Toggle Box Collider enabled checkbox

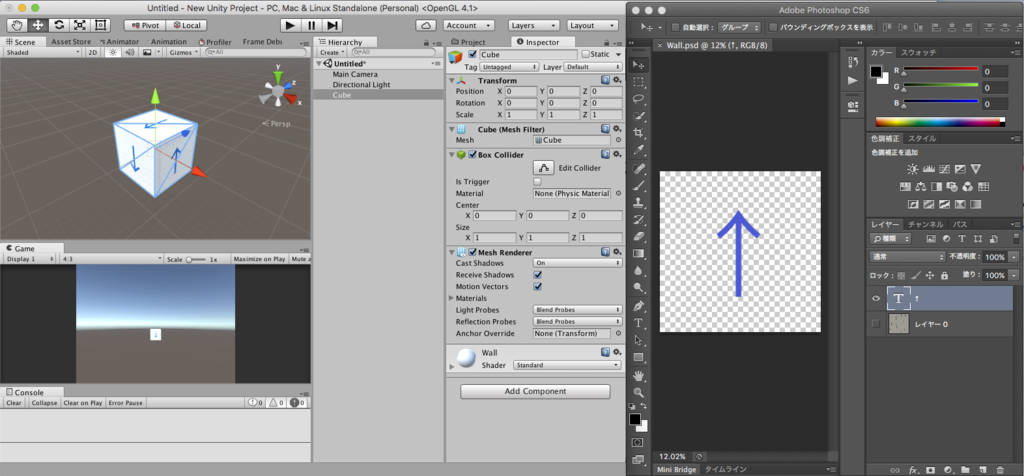pyautogui.click(x=473, y=155)
